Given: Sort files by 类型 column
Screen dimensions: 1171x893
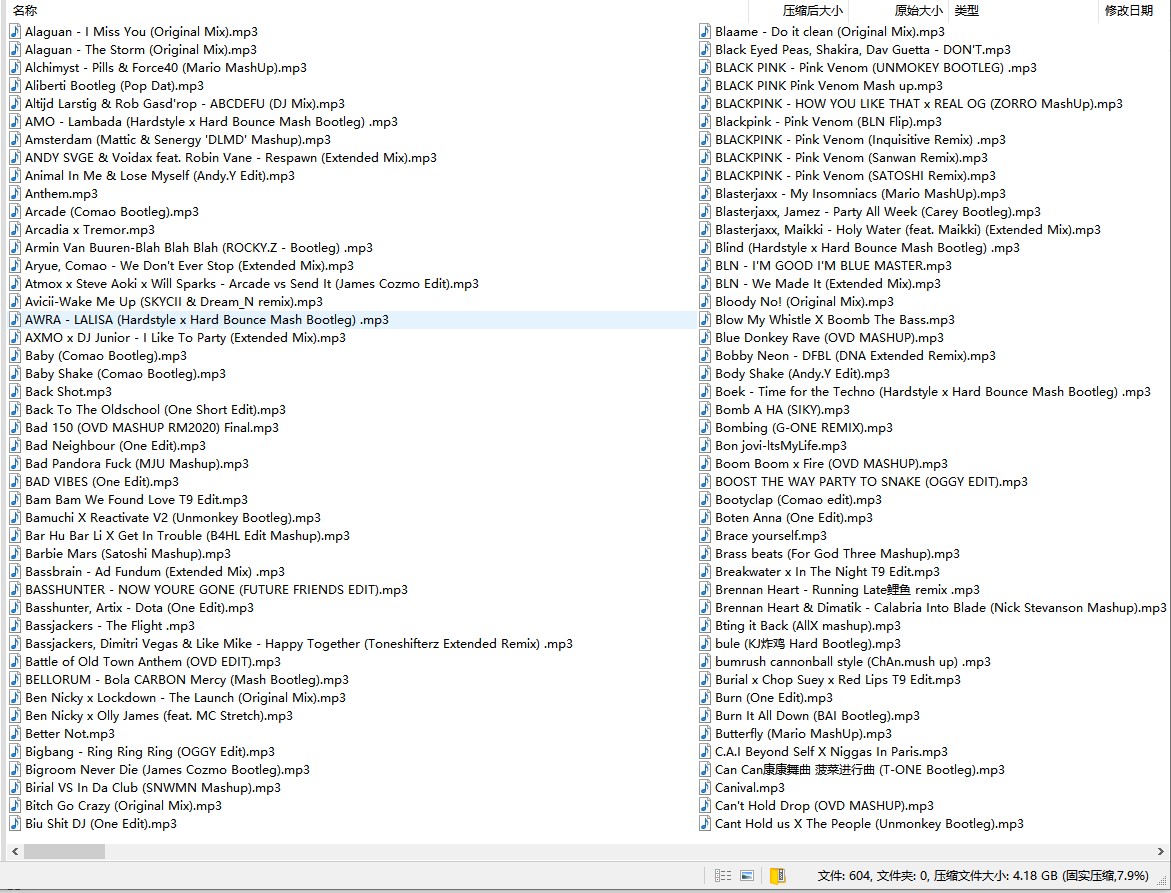Looking at the screenshot, I should coord(967,11).
